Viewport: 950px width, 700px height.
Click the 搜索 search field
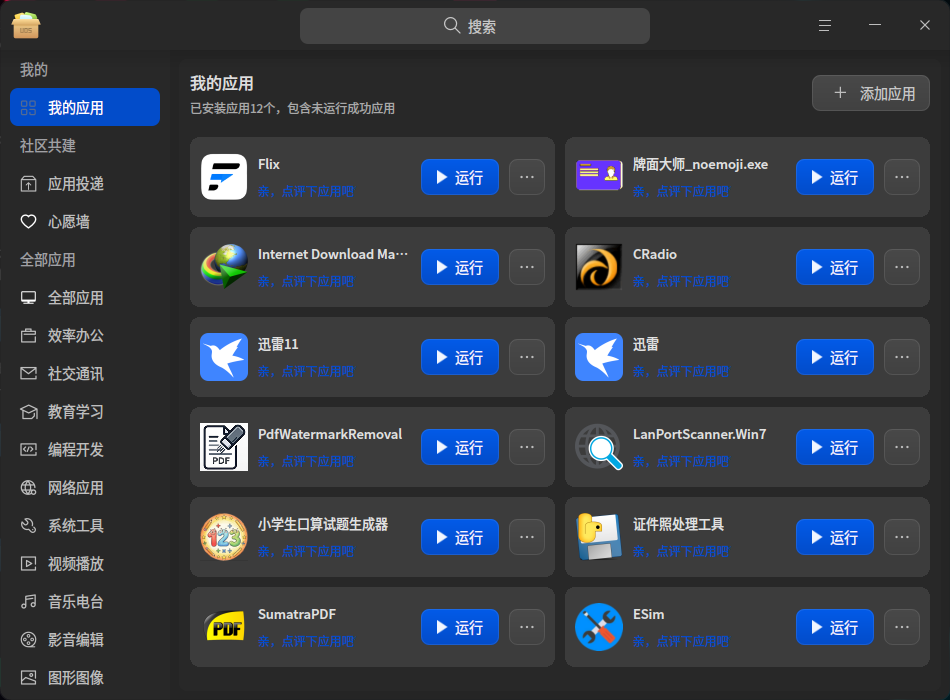[475, 26]
